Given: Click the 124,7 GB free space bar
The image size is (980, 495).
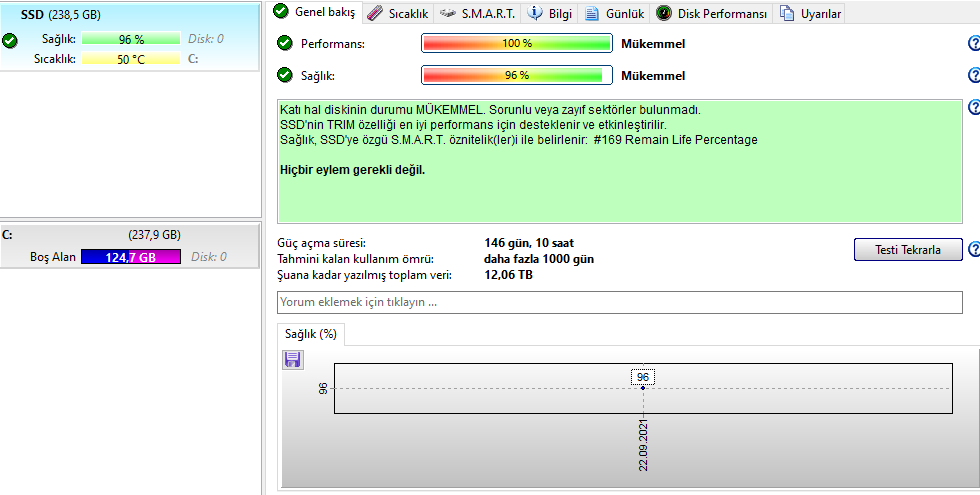Looking at the screenshot, I should tap(131, 257).
